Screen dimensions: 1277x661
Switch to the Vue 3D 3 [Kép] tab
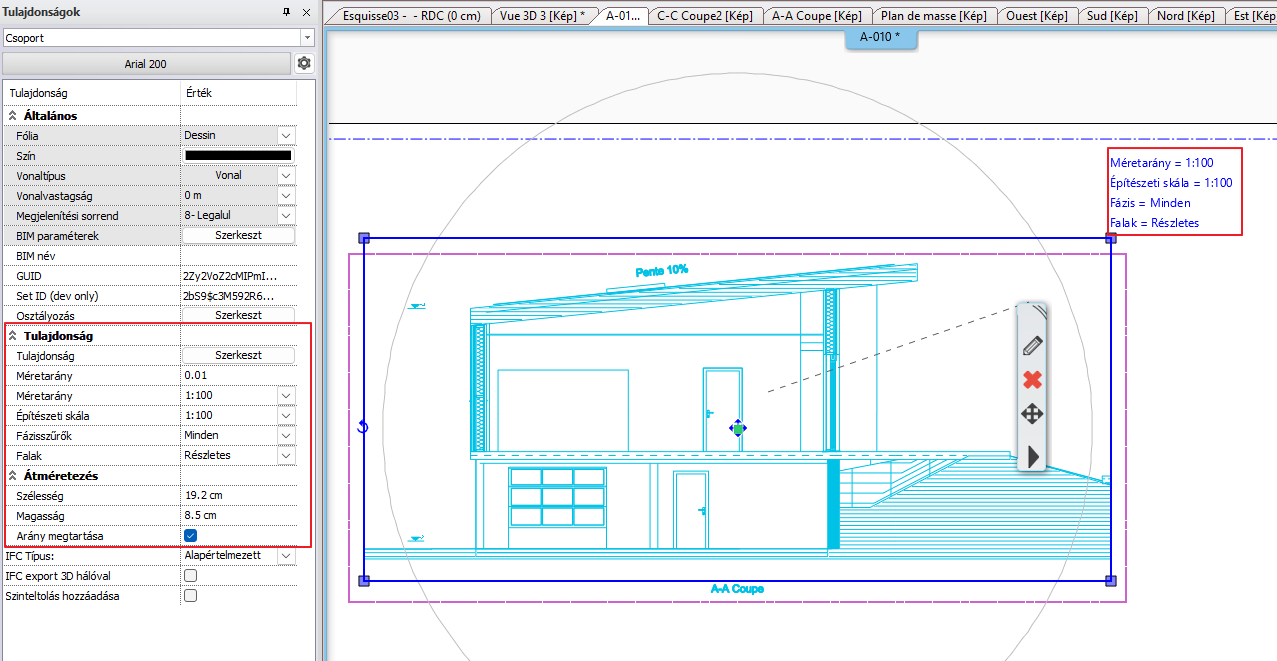tap(543, 16)
